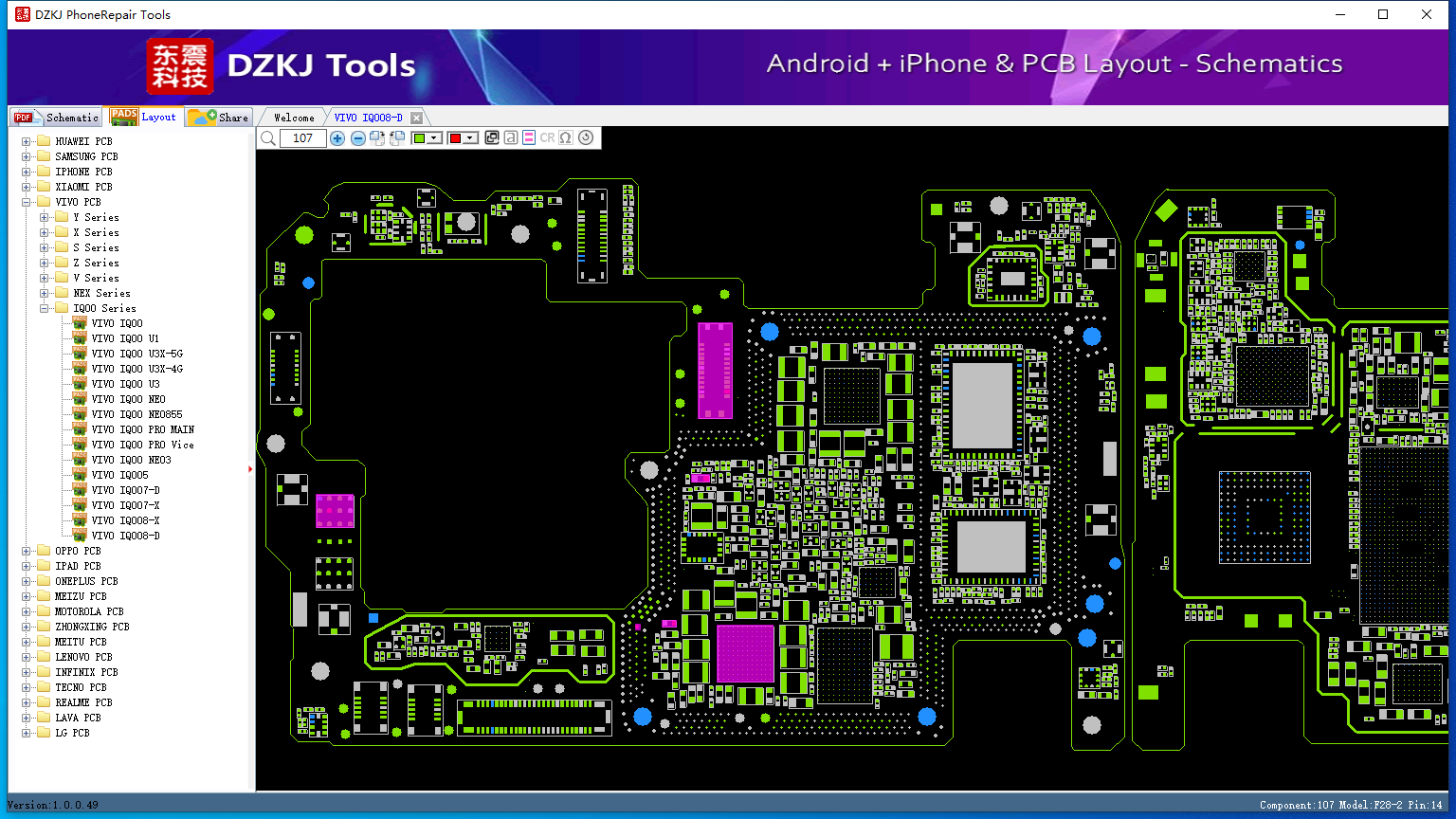Image resolution: width=1456 pixels, height=819 pixels.
Task: Click the red arrow to collapse the side panel
Action: [x=250, y=469]
